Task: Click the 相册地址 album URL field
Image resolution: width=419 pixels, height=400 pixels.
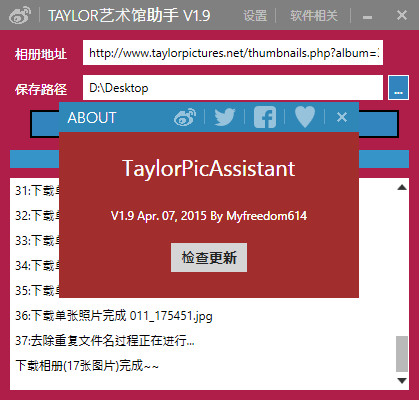Action: click(233, 53)
